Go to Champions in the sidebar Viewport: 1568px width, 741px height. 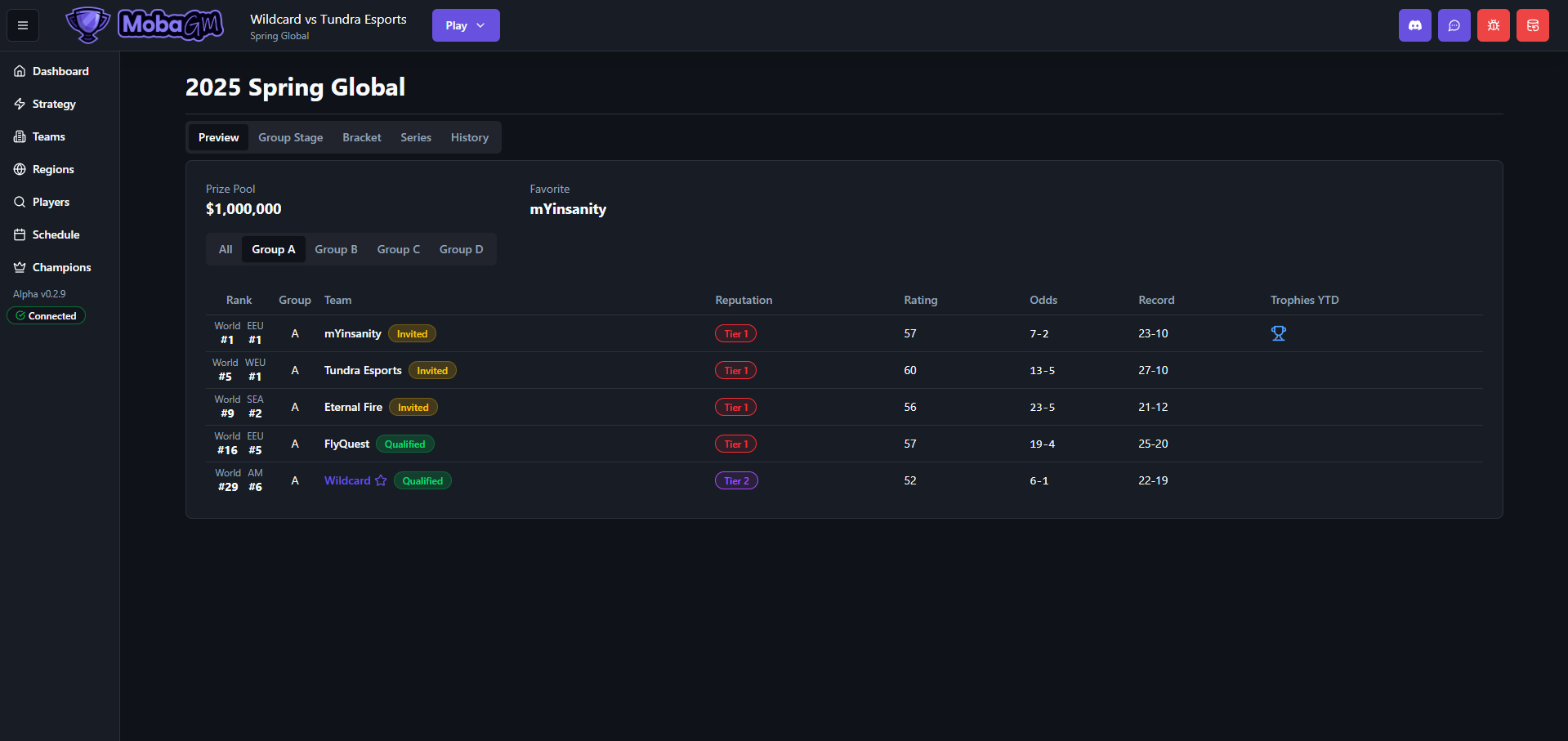tap(61, 267)
